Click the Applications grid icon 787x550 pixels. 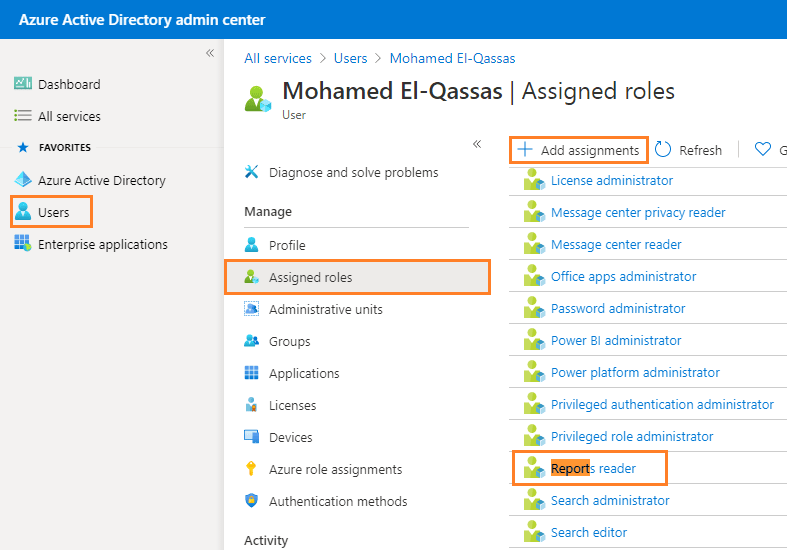251,373
